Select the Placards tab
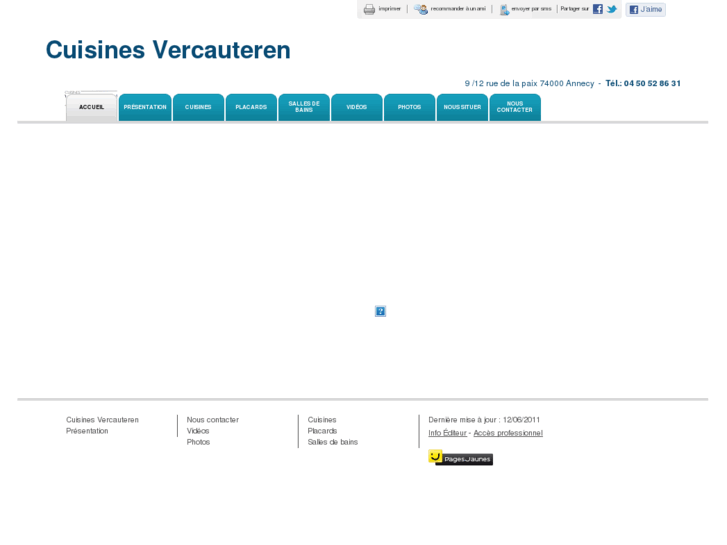The width and height of the screenshot is (727, 545). 251,107
